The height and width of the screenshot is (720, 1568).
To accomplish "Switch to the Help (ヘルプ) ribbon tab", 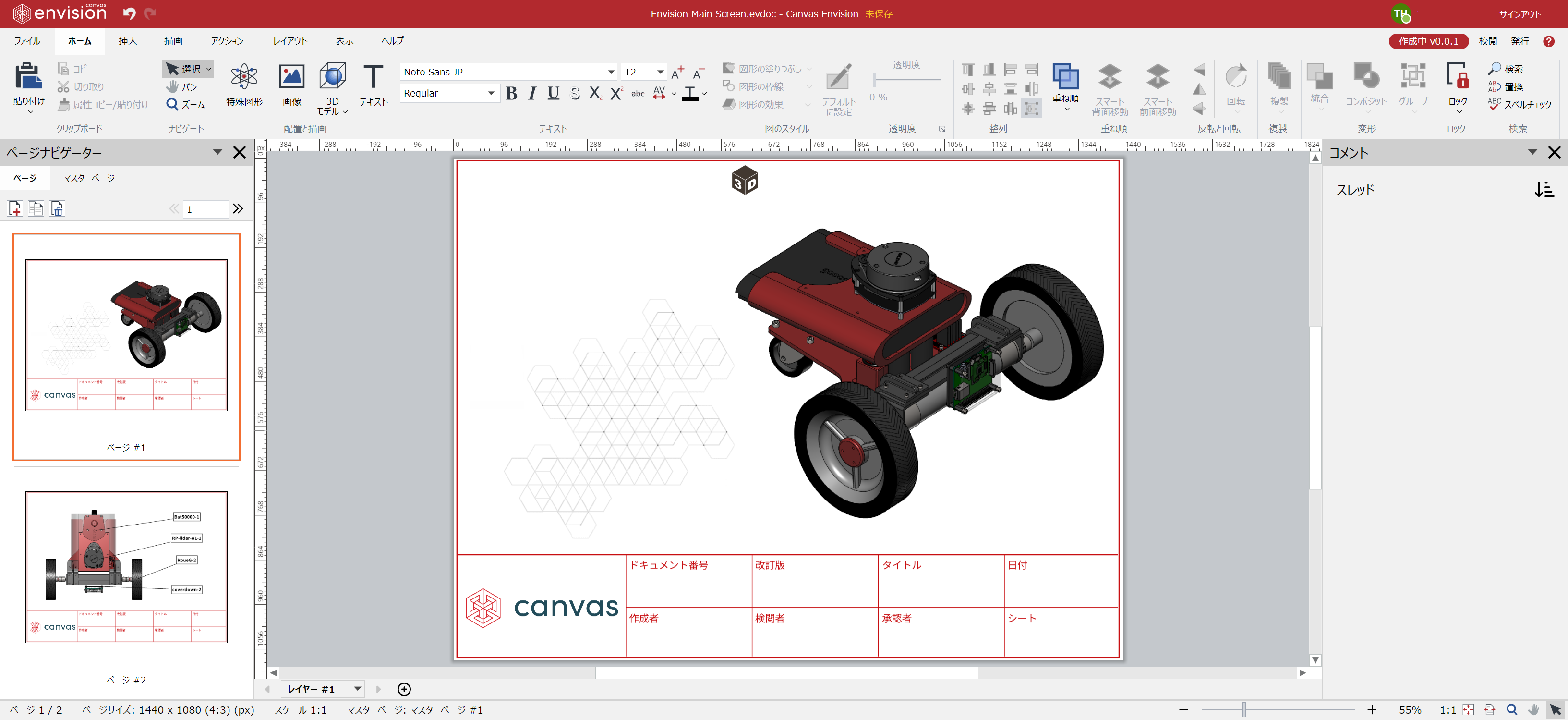I will click(x=393, y=41).
